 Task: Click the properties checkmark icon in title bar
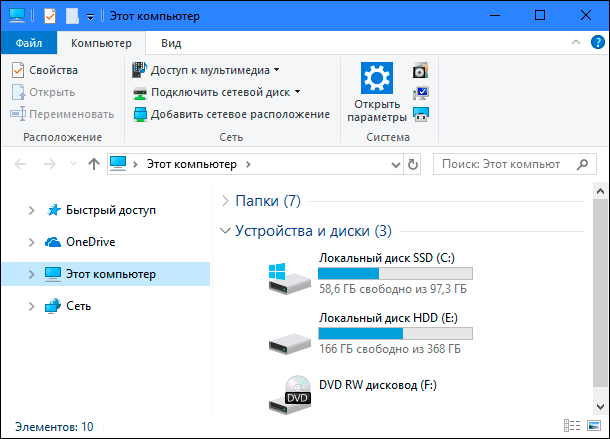[x=50, y=16]
